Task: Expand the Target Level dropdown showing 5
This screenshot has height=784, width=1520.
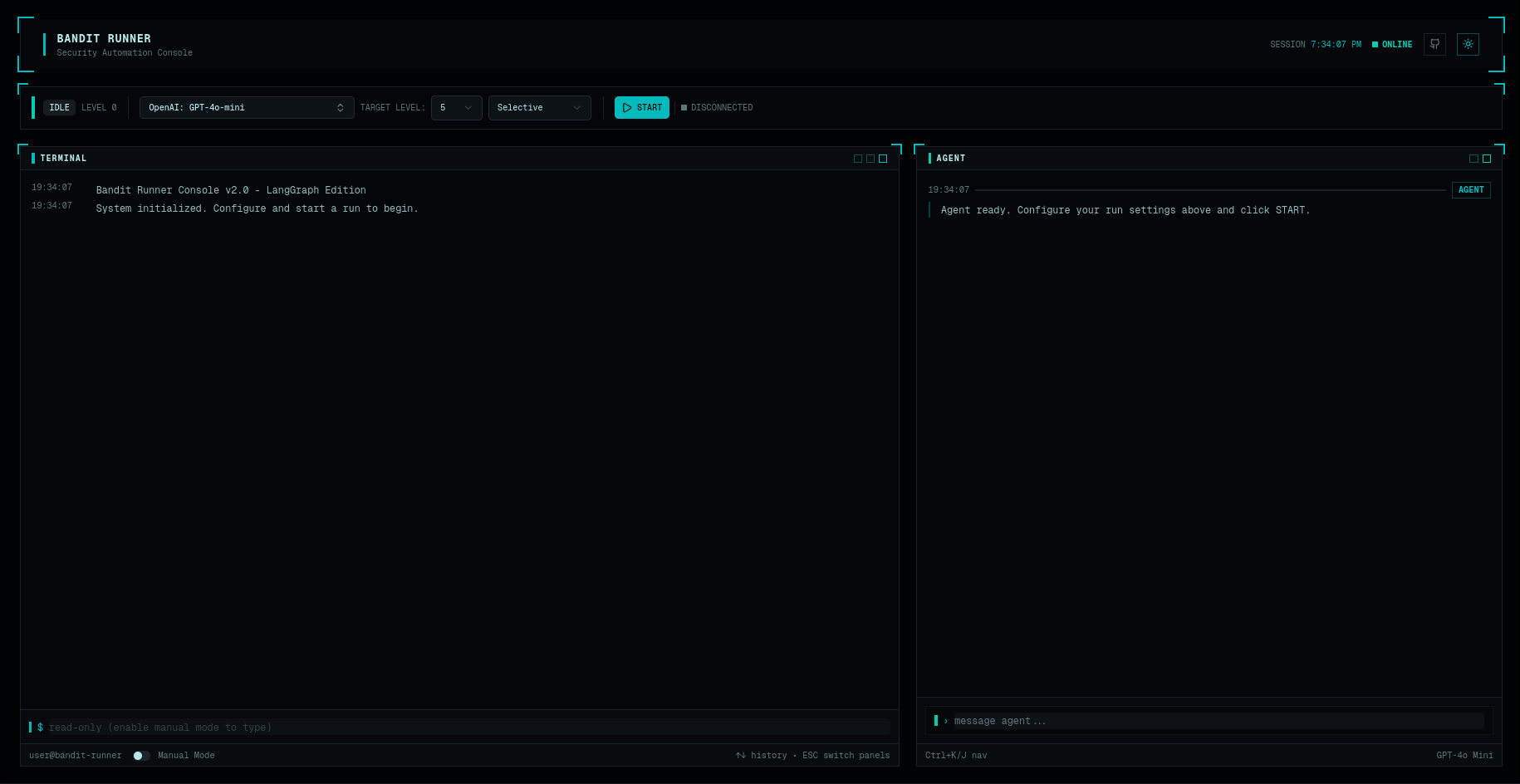Action: pyautogui.click(x=456, y=108)
